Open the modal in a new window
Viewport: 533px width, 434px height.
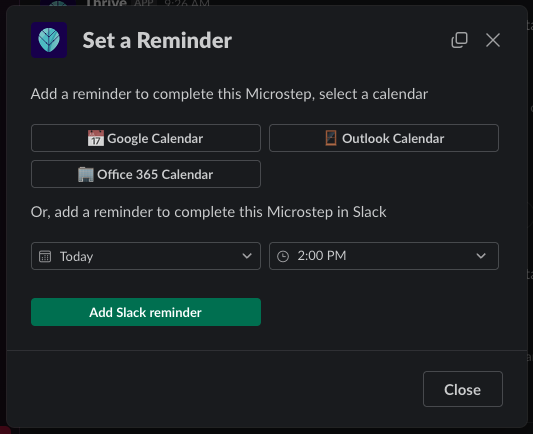click(459, 40)
